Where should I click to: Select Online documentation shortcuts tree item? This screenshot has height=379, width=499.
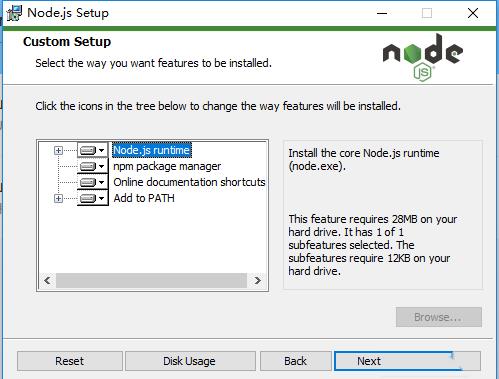click(x=189, y=182)
